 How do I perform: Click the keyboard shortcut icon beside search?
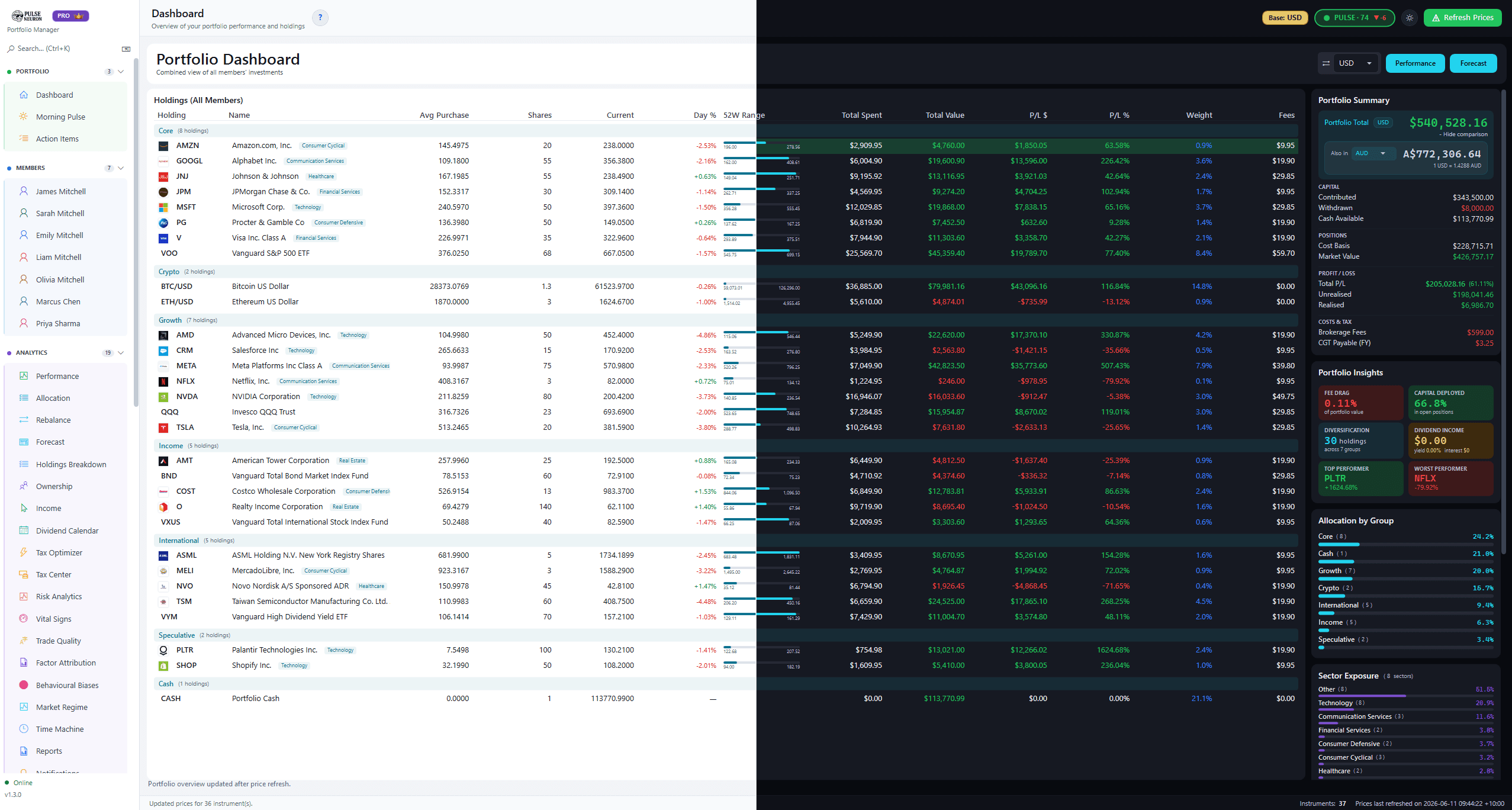pyautogui.click(x=126, y=49)
